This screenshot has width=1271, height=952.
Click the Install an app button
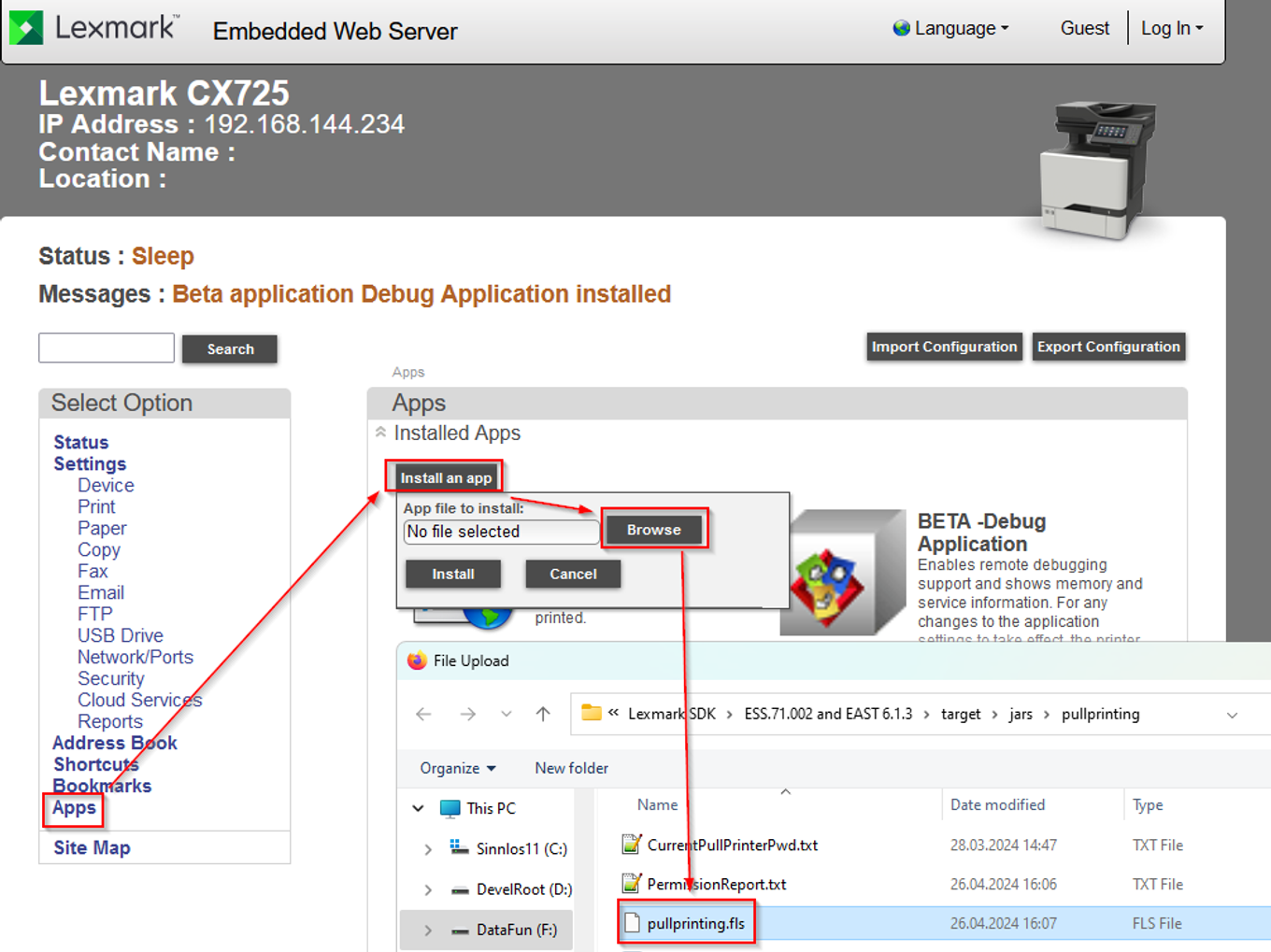pos(446,477)
